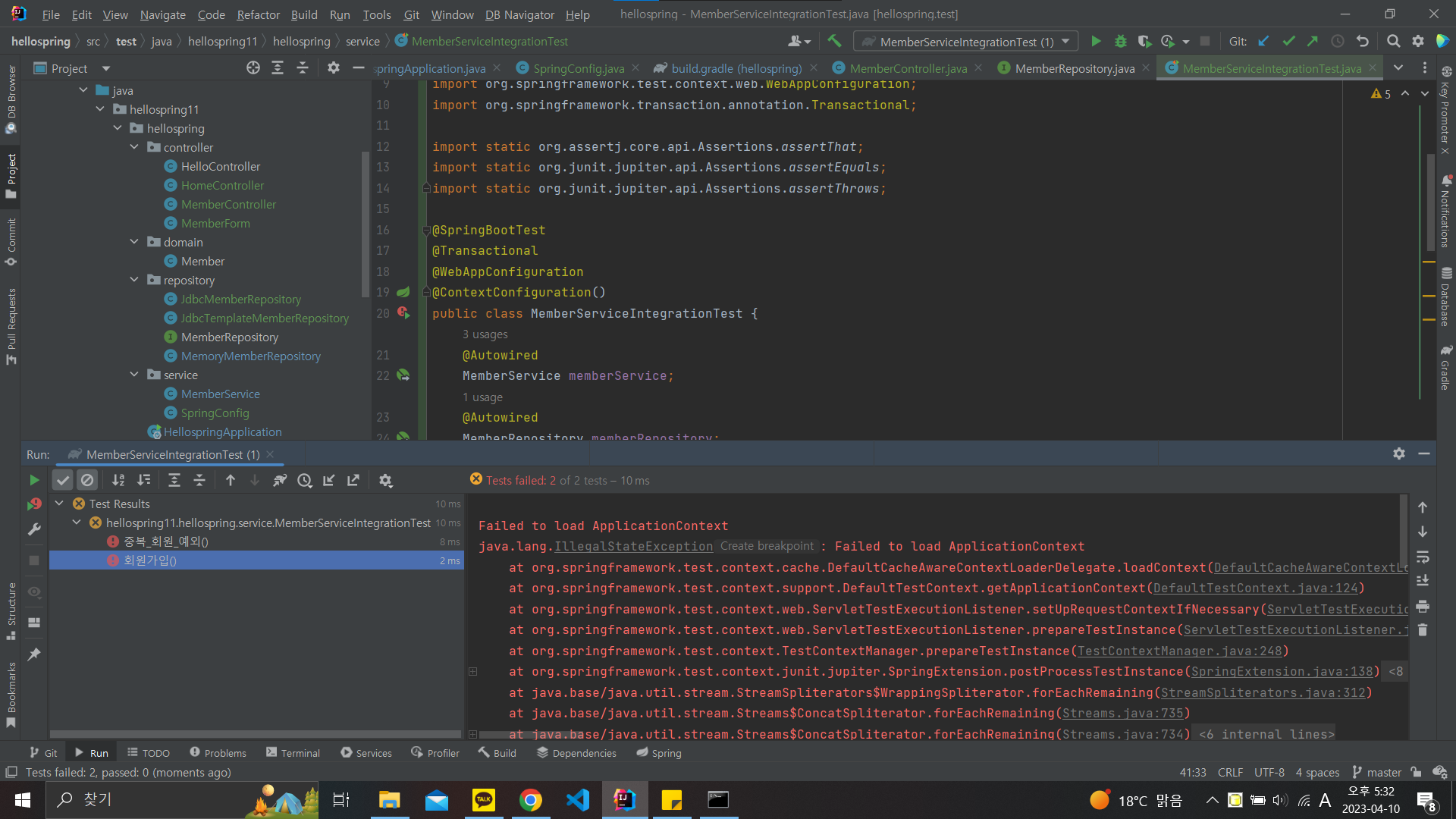Open Project panel options gear
1456x819 pixels.
click(x=333, y=68)
